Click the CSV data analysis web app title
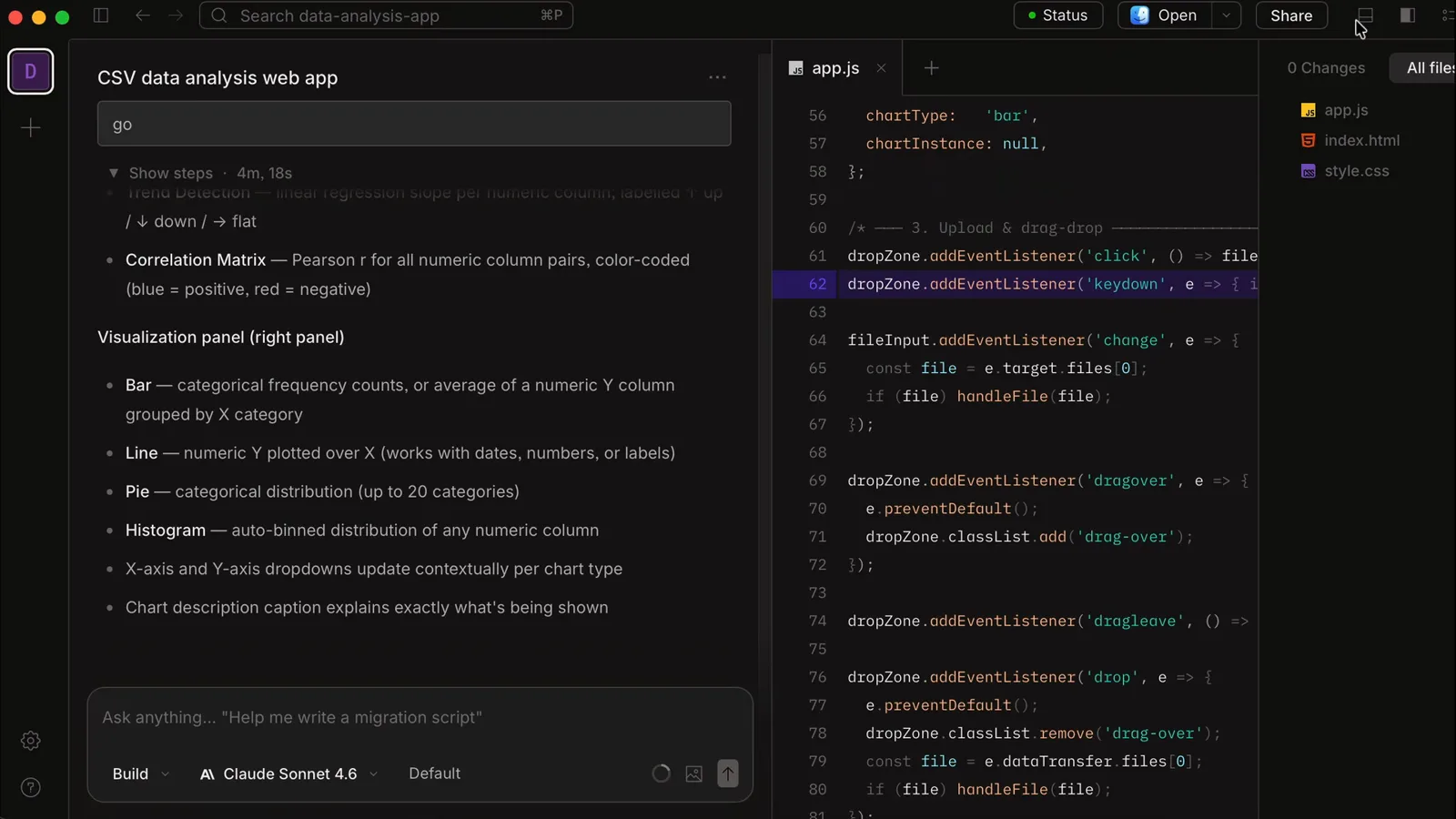The width and height of the screenshot is (1456, 819). click(217, 78)
